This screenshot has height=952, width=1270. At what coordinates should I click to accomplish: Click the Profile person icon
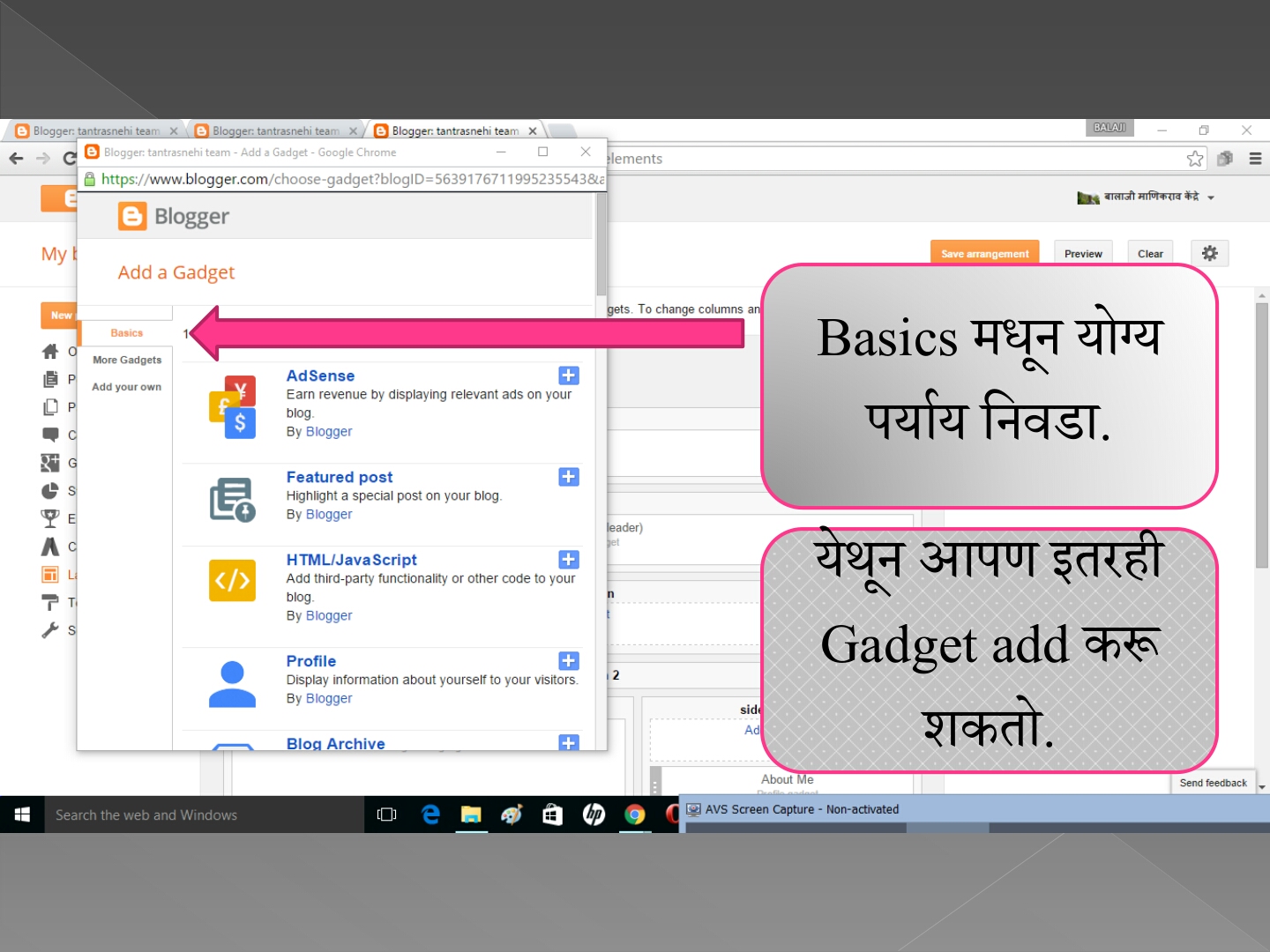(x=232, y=684)
